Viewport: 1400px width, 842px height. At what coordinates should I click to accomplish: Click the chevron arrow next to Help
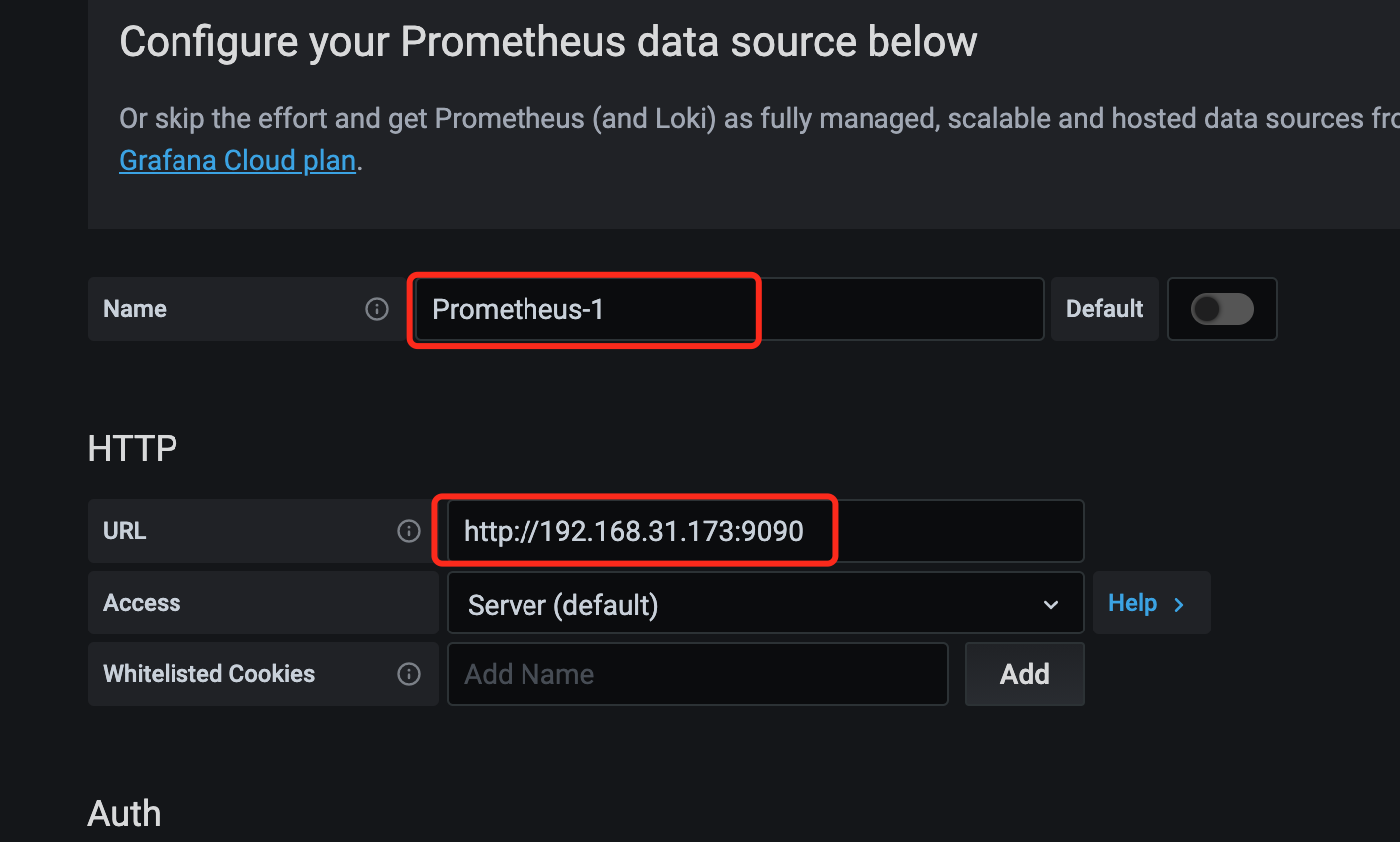(1179, 604)
